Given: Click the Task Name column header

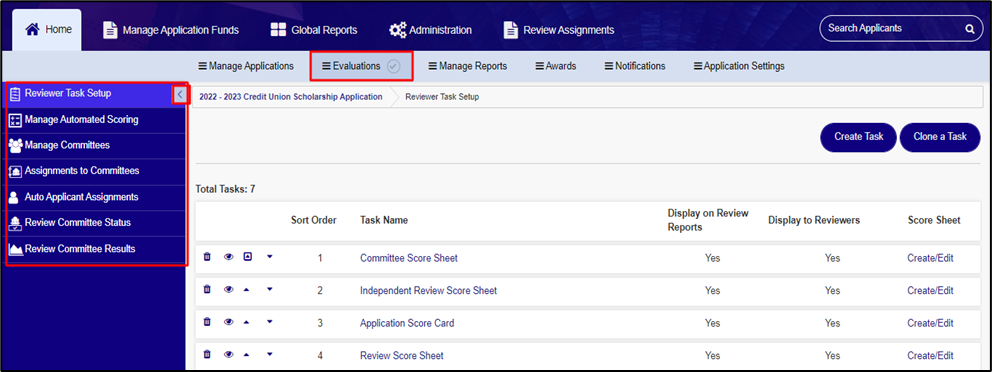Looking at the screenshot, I should point(384,220).
